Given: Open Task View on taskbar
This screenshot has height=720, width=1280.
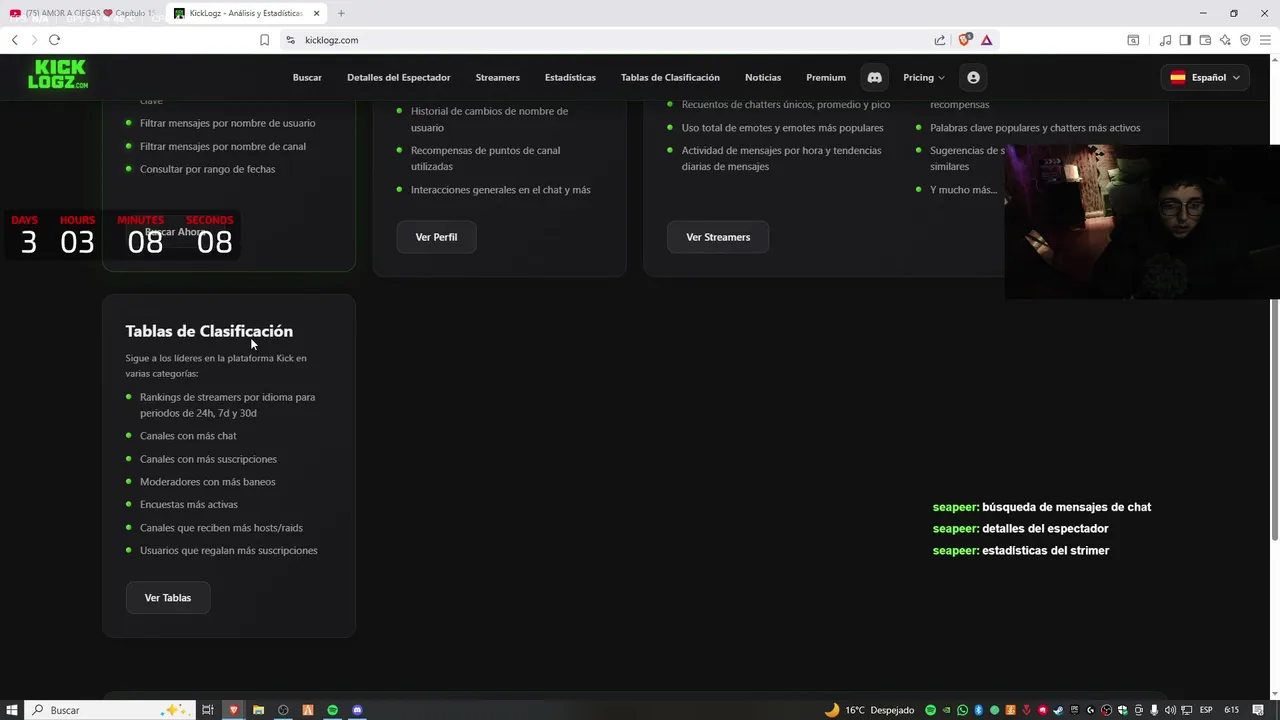Looking at the screenshot, I should tap(208, 710).
